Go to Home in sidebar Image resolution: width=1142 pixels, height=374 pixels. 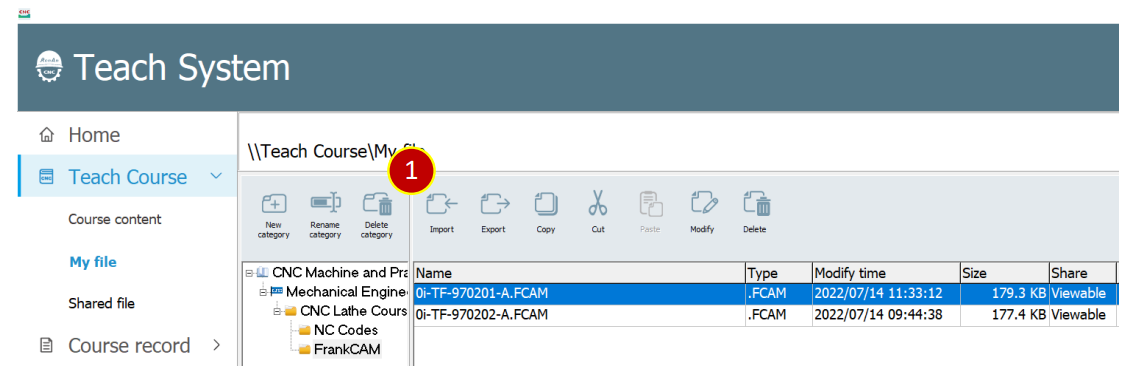click(94, 135)
